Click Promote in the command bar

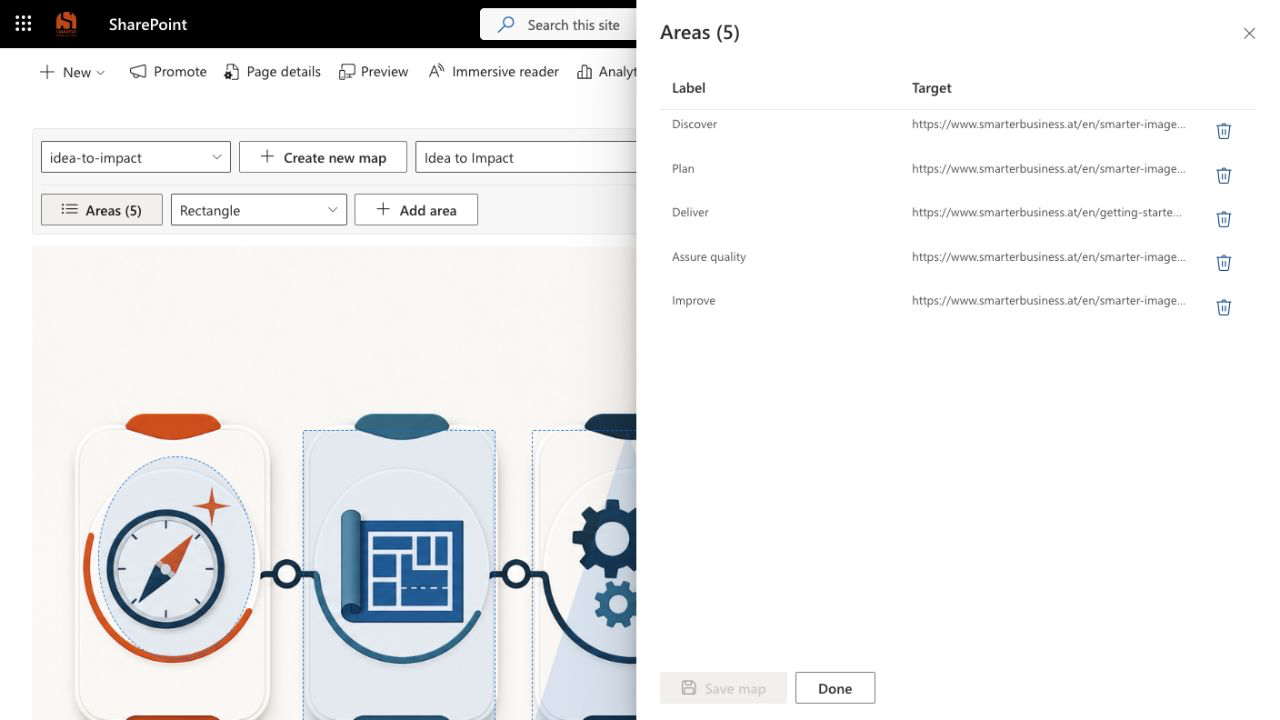pos(168,72)
